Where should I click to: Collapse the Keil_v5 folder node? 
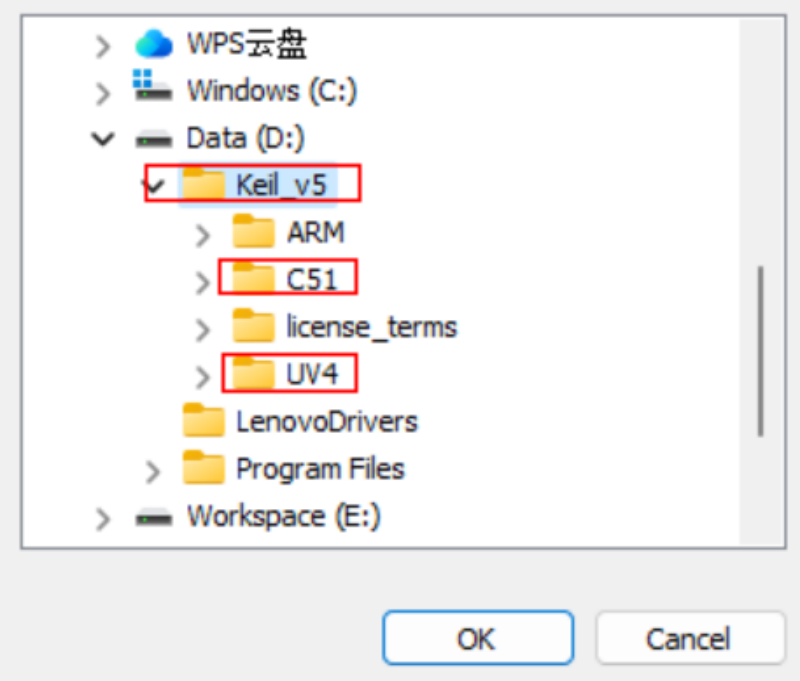155,185
